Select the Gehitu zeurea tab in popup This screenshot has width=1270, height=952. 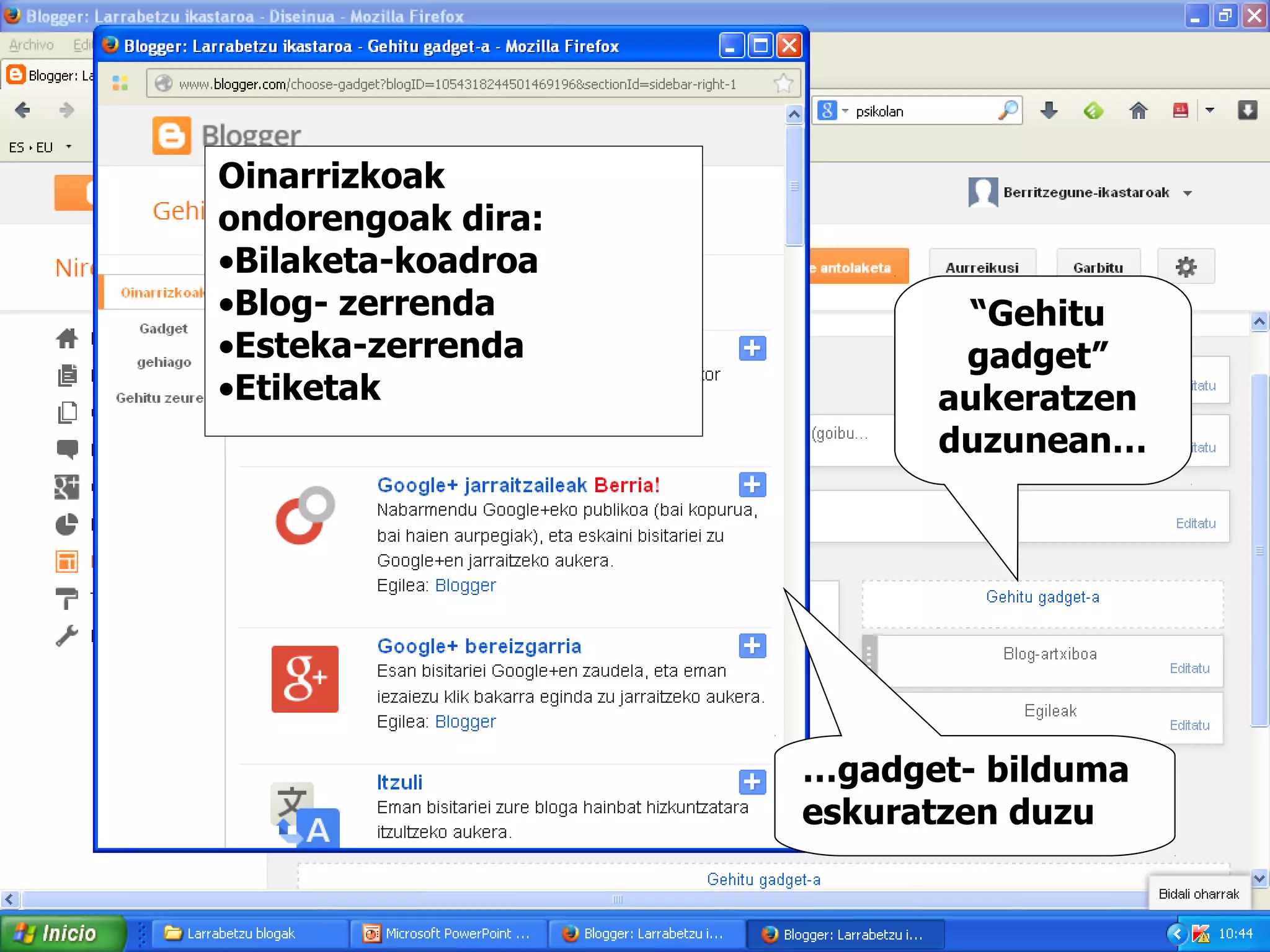pos(159,398)
